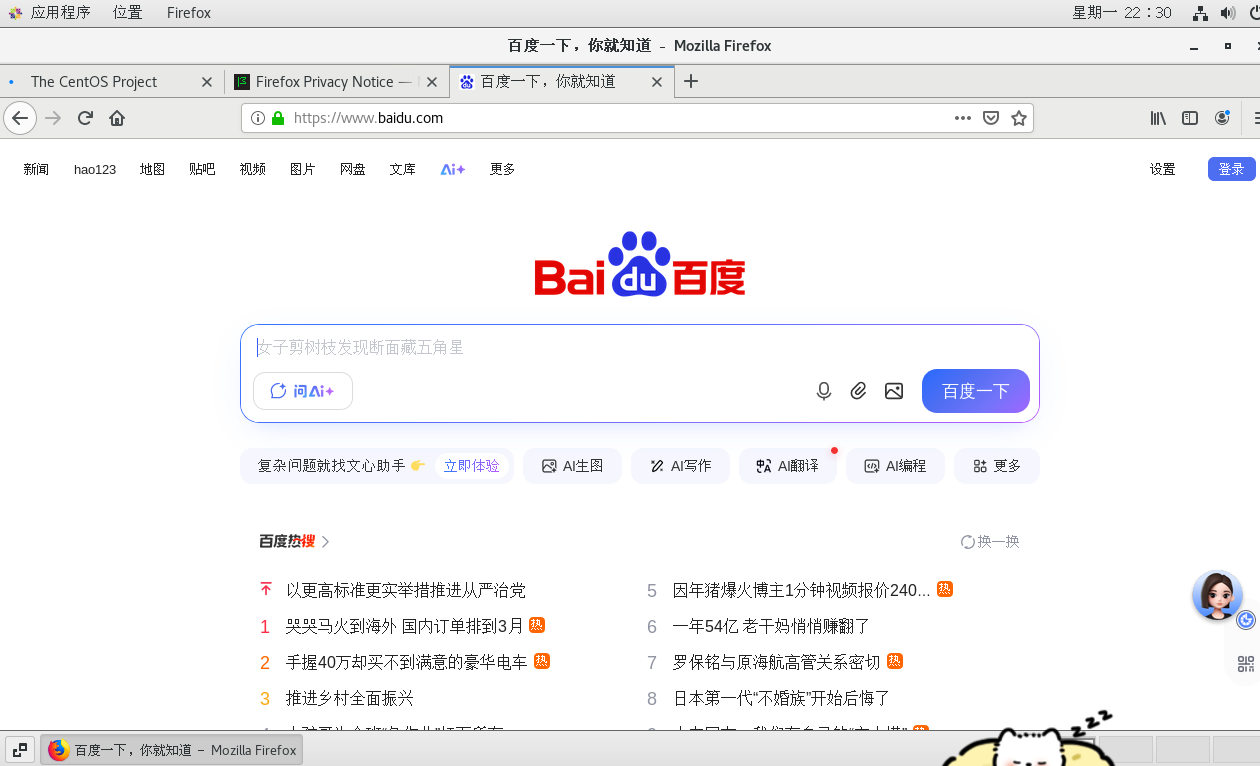Screen dimensions: 1260x766
Task: Click into the Baidu search input box
Action: coord(640,347)
